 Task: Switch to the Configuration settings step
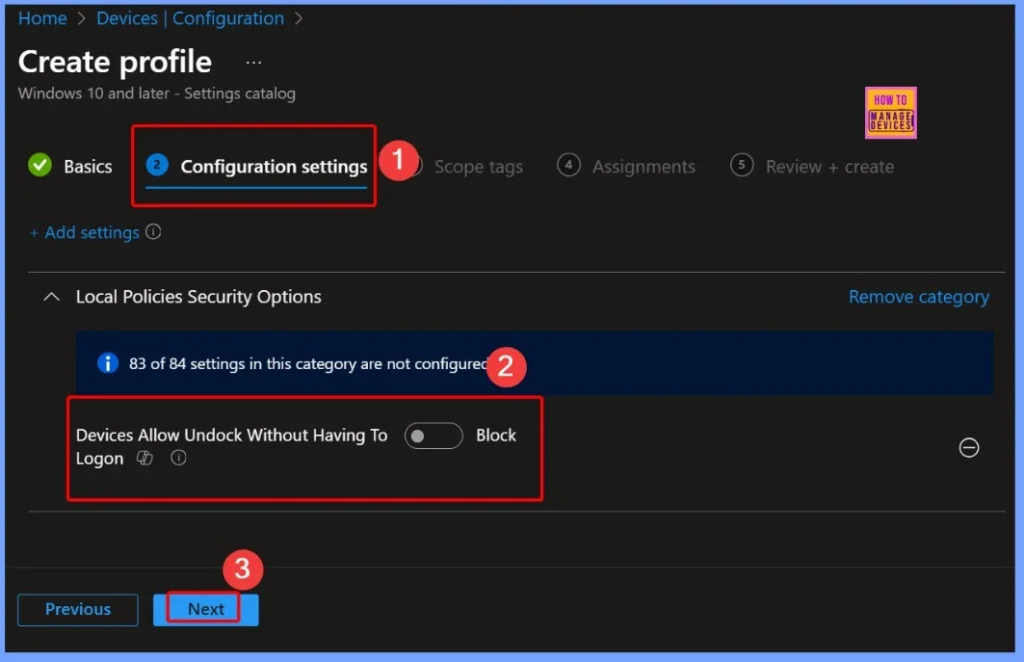click(x=273, y=167)
